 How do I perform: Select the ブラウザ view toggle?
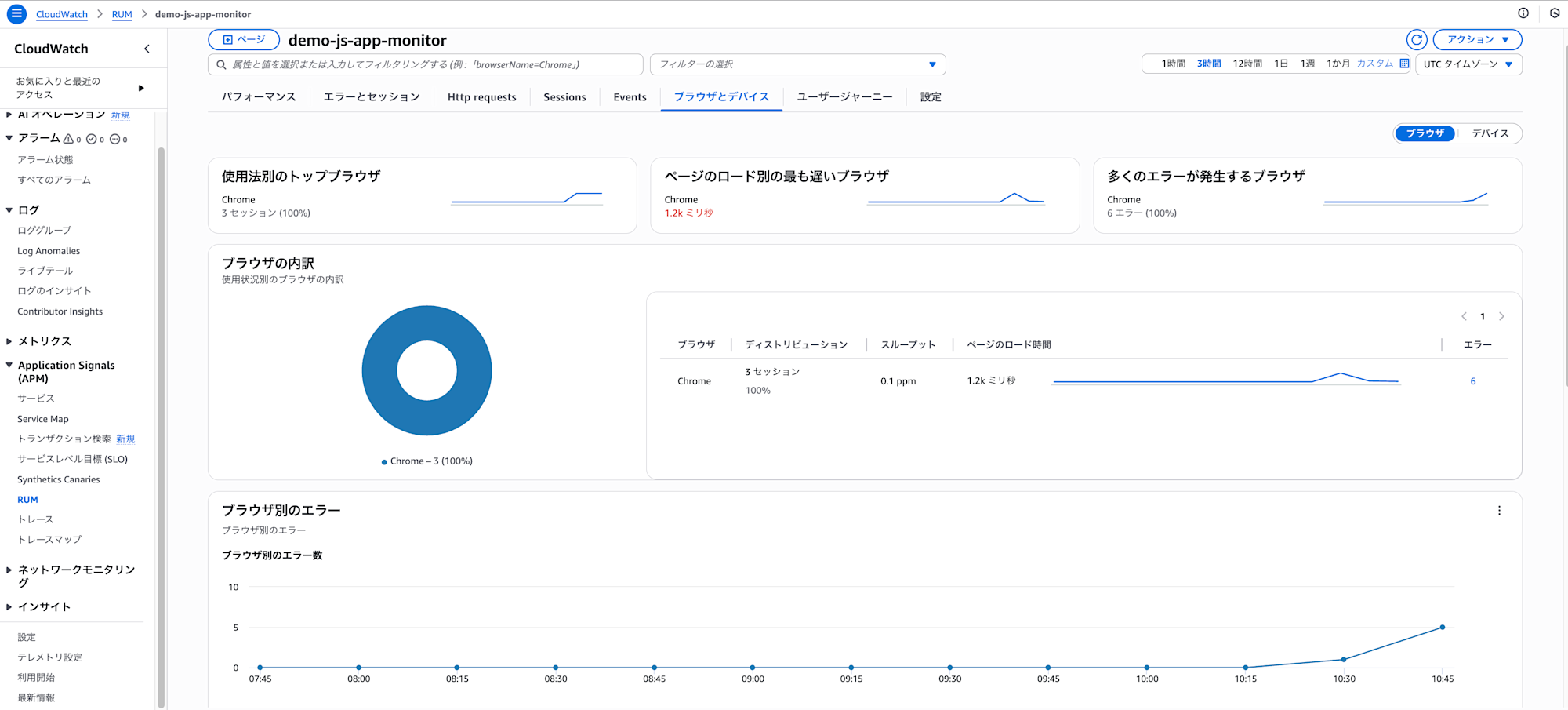point(1425,133)
